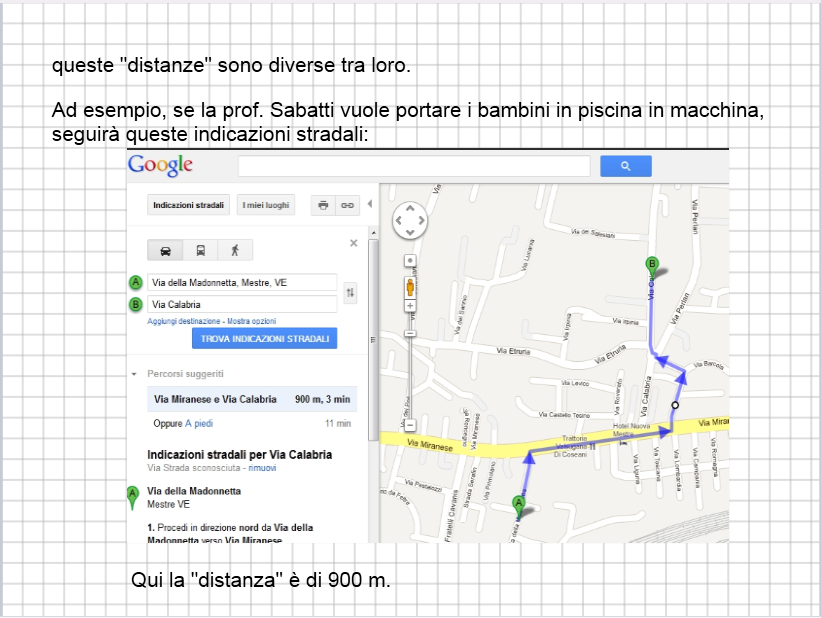Click the Mostra opzioni link
The image size is (821, 618).
[x=251, y=321]
